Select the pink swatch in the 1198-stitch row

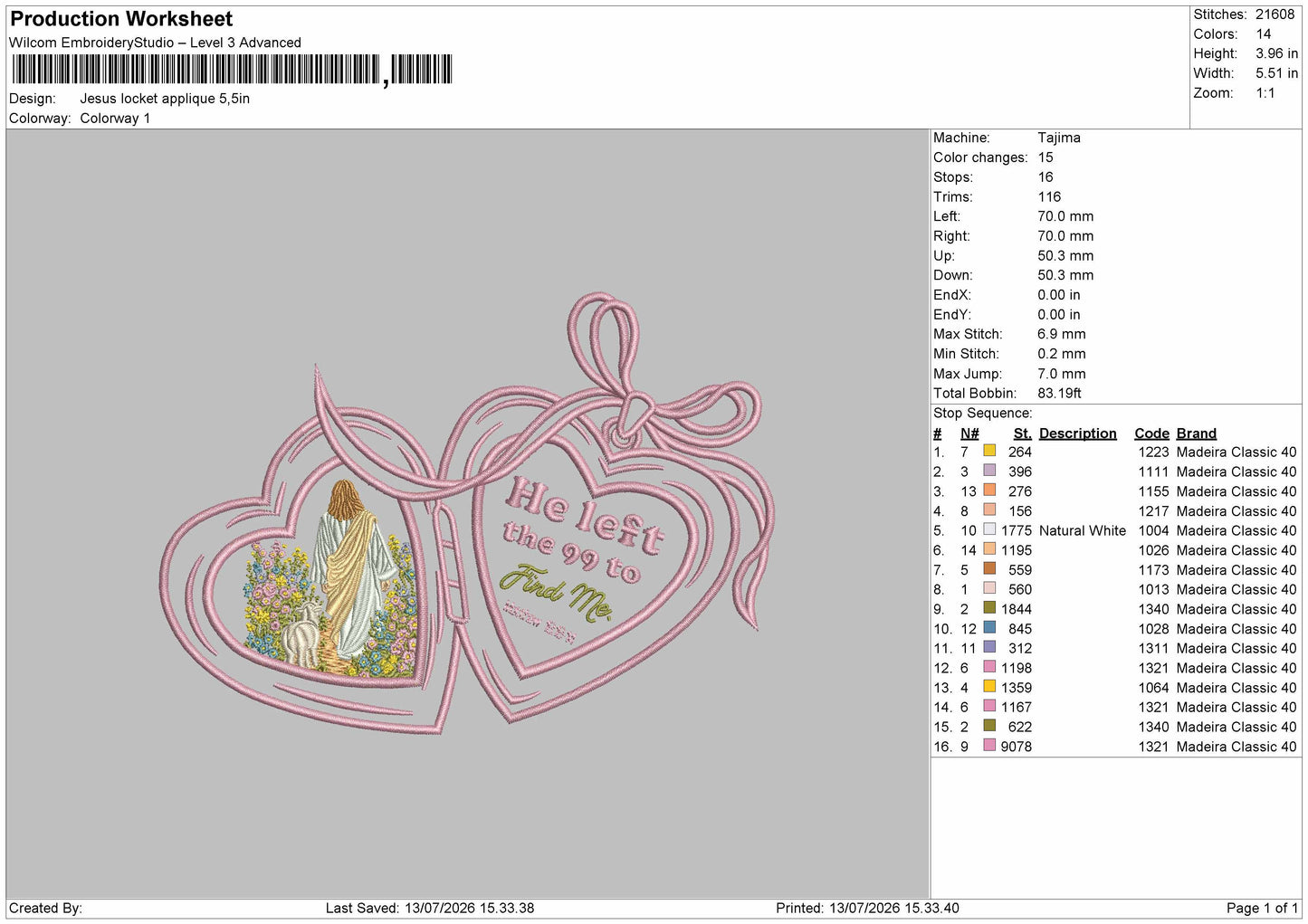[989, 667]
